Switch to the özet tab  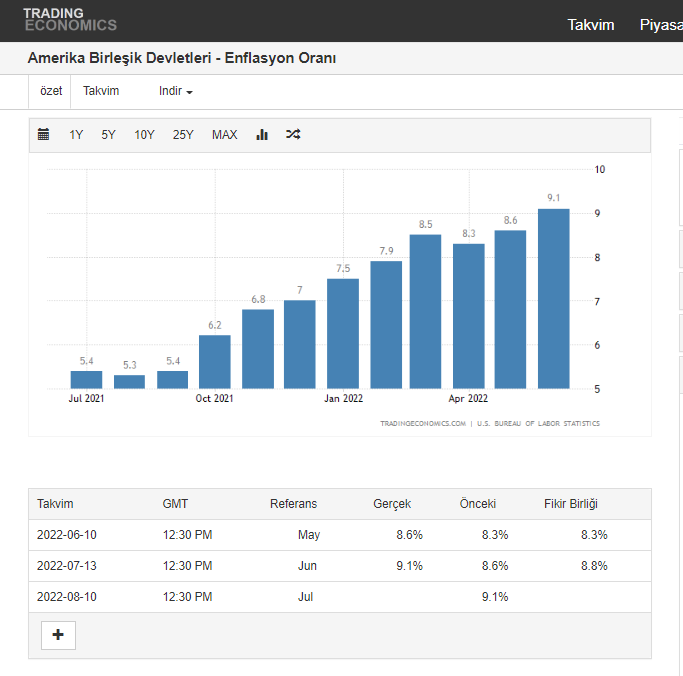click(51, 91)
